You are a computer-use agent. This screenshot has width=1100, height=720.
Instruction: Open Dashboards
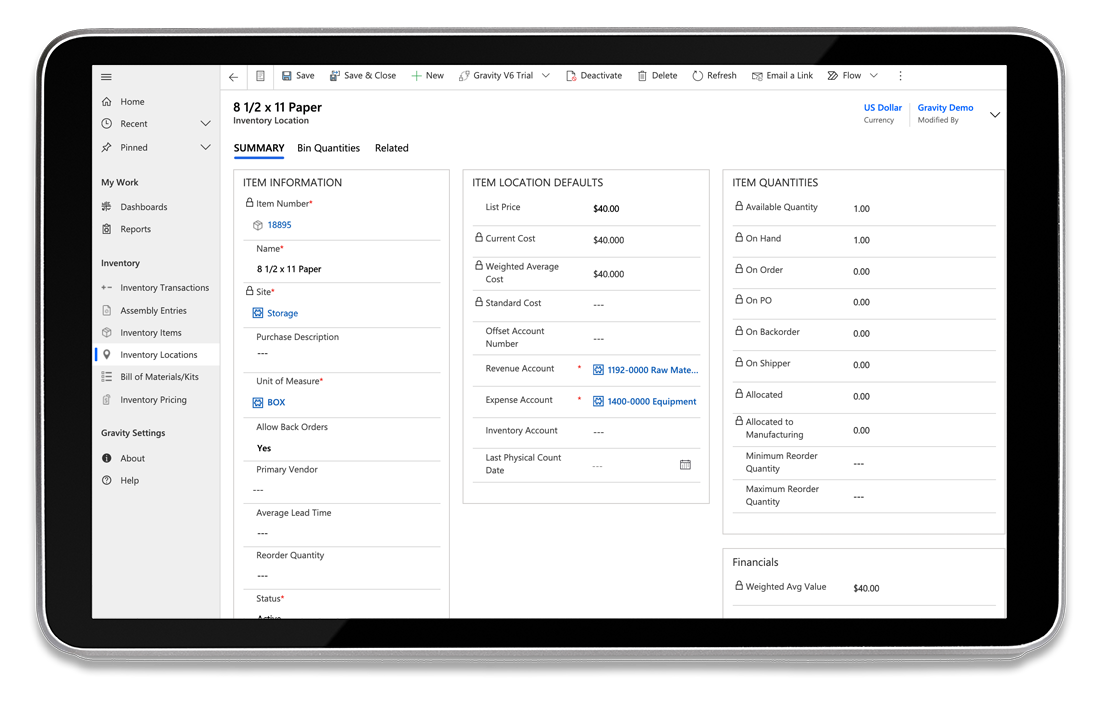tap(143, 207)
